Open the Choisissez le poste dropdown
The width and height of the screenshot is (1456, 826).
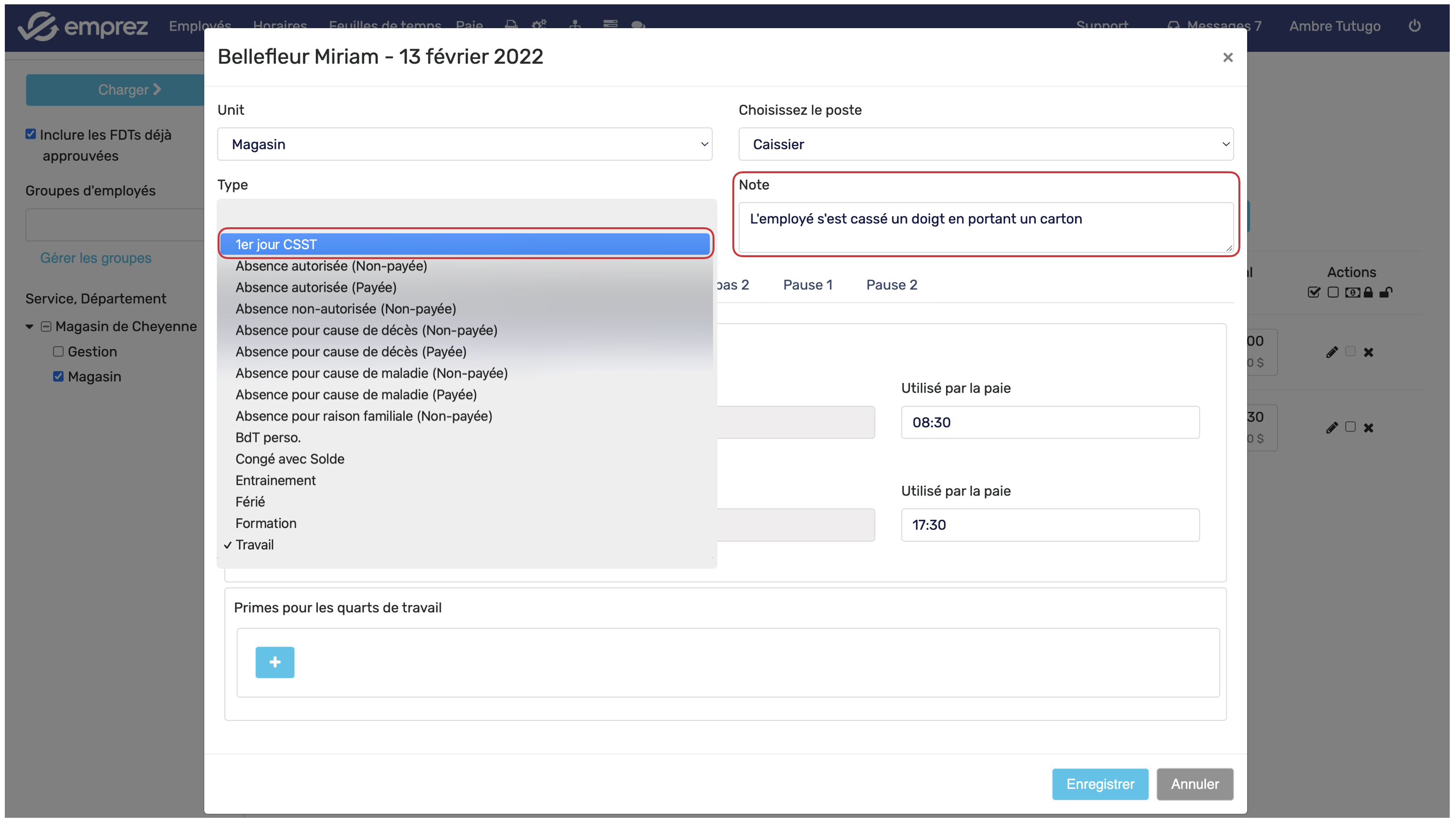pyautogui.click(x=985, y=144)
